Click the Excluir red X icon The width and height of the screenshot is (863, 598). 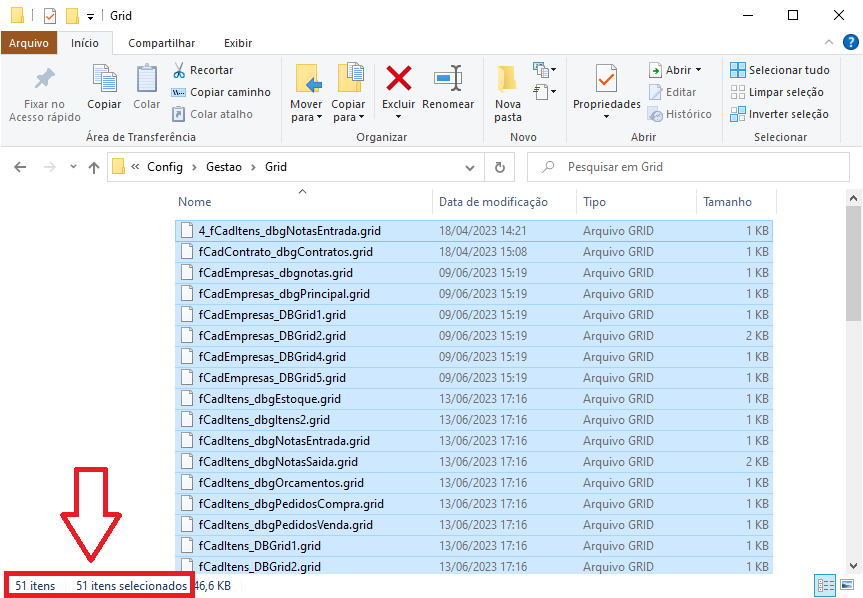(398, 79)
